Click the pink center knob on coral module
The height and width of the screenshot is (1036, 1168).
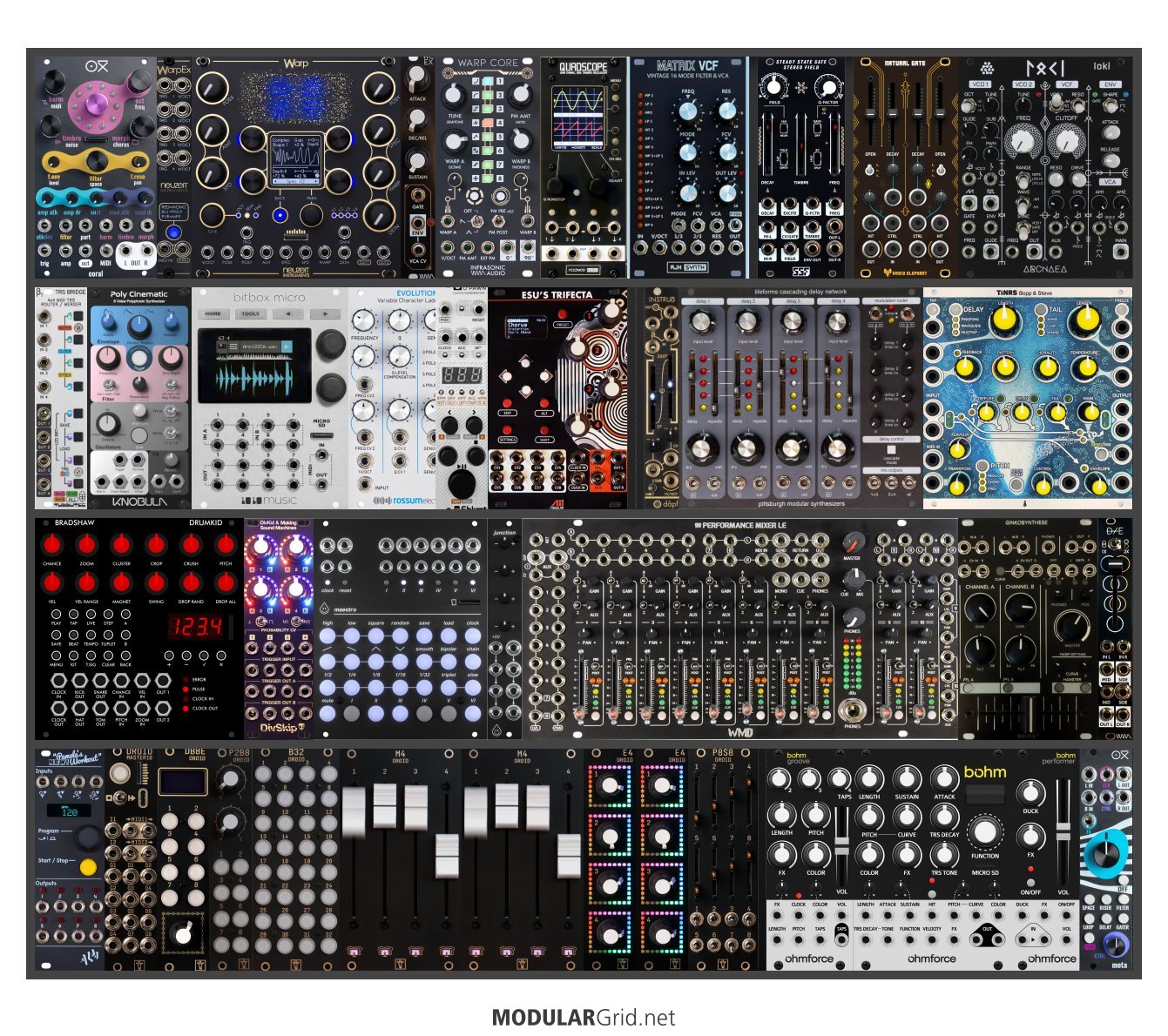pos(97,104)
